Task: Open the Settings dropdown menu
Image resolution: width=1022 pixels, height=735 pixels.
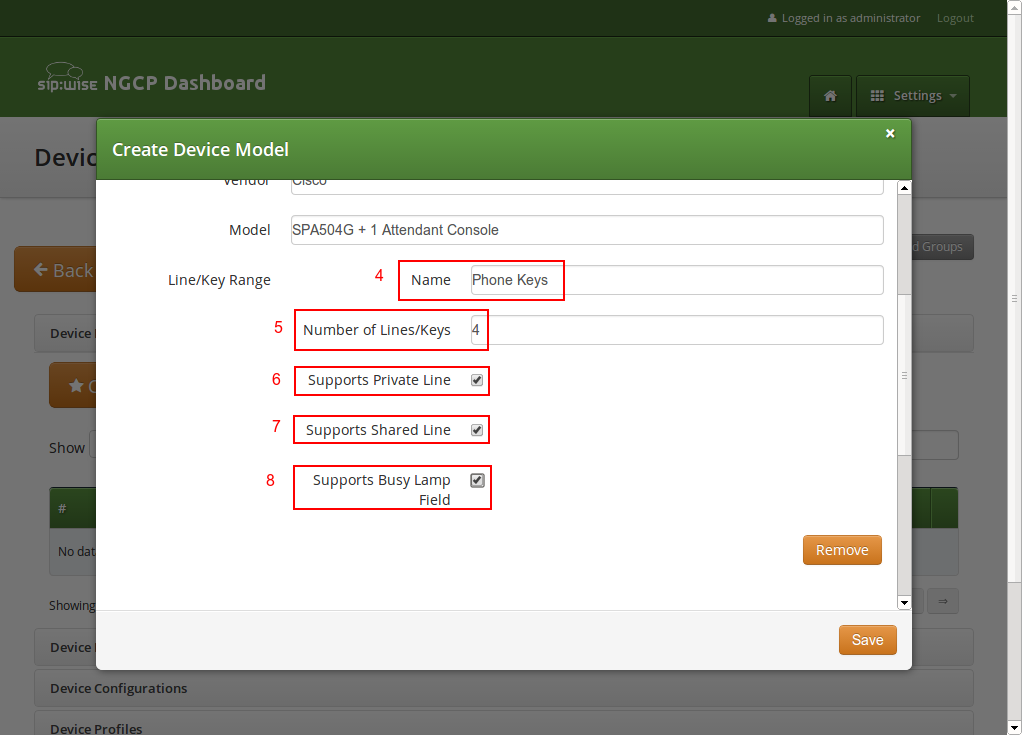Action: [x=913, y=96]
